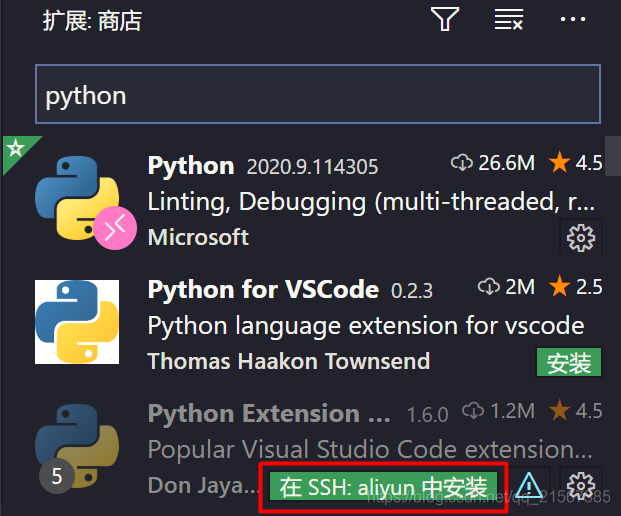621x516 pixels.
Task: Click the python search input field
Action: click(318, 94)
